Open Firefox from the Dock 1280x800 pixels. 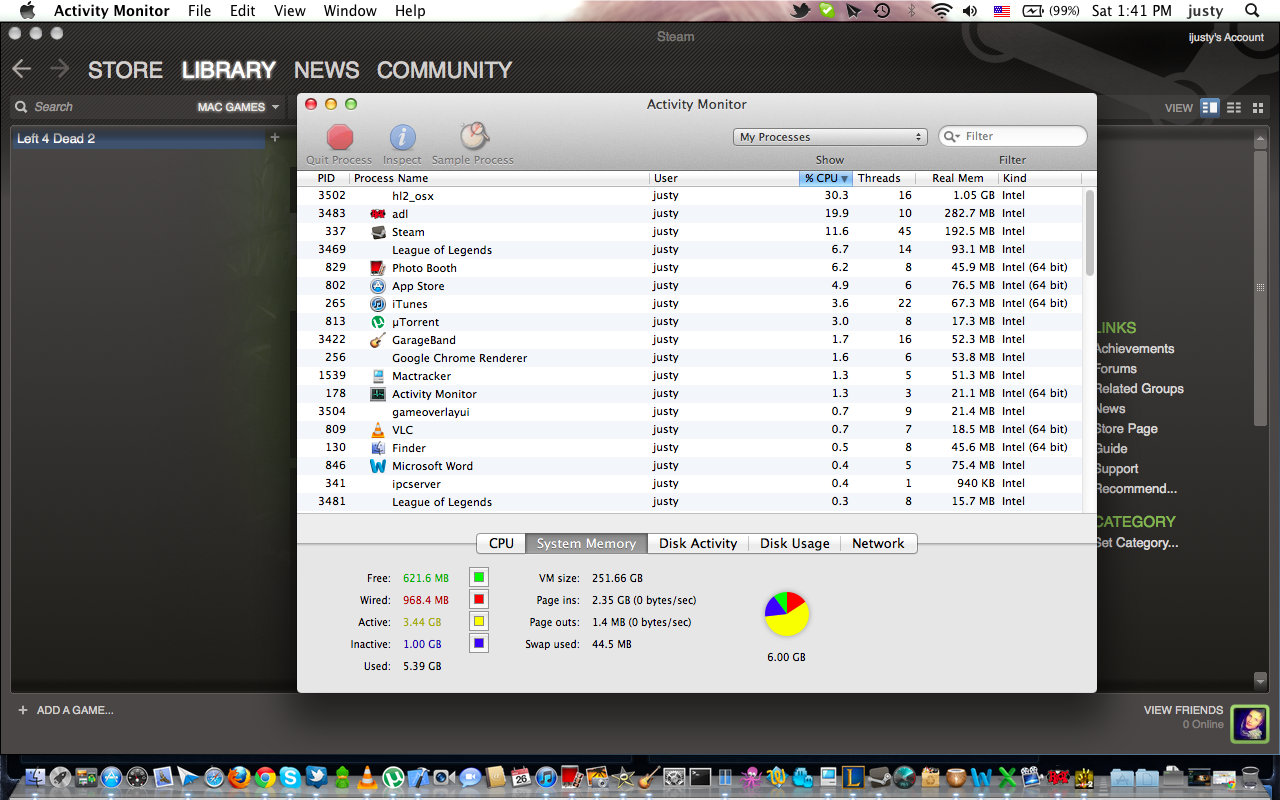tap(238, 777)
